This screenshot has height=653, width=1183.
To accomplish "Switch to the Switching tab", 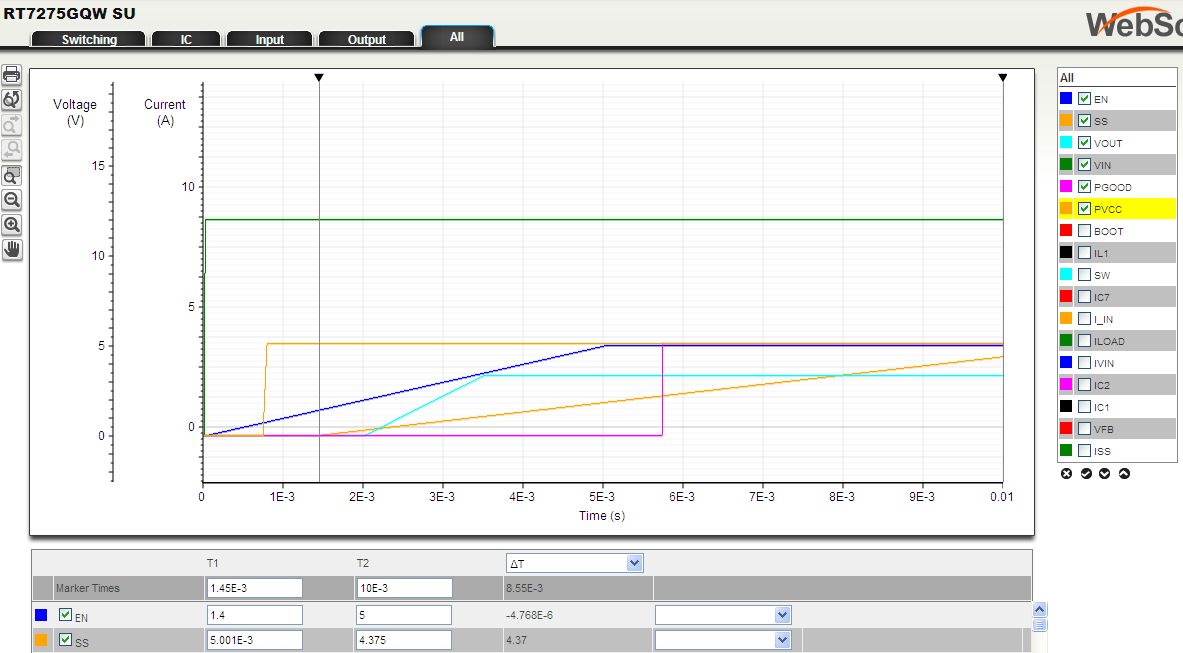I will [87, 39].
